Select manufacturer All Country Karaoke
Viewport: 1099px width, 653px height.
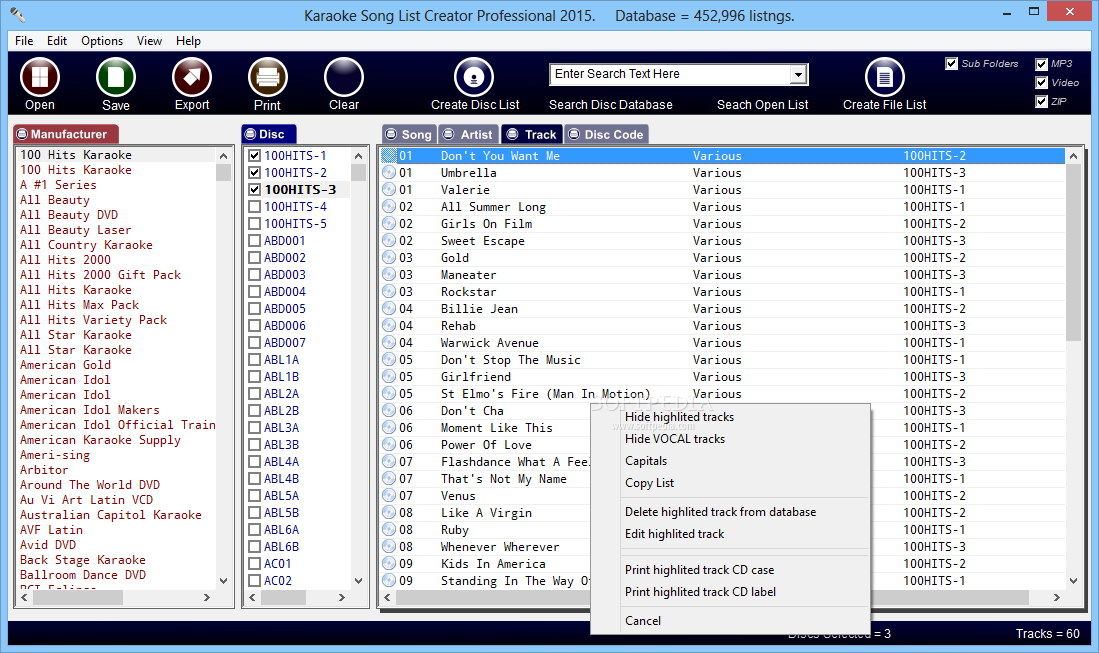[x=86, y=245]
